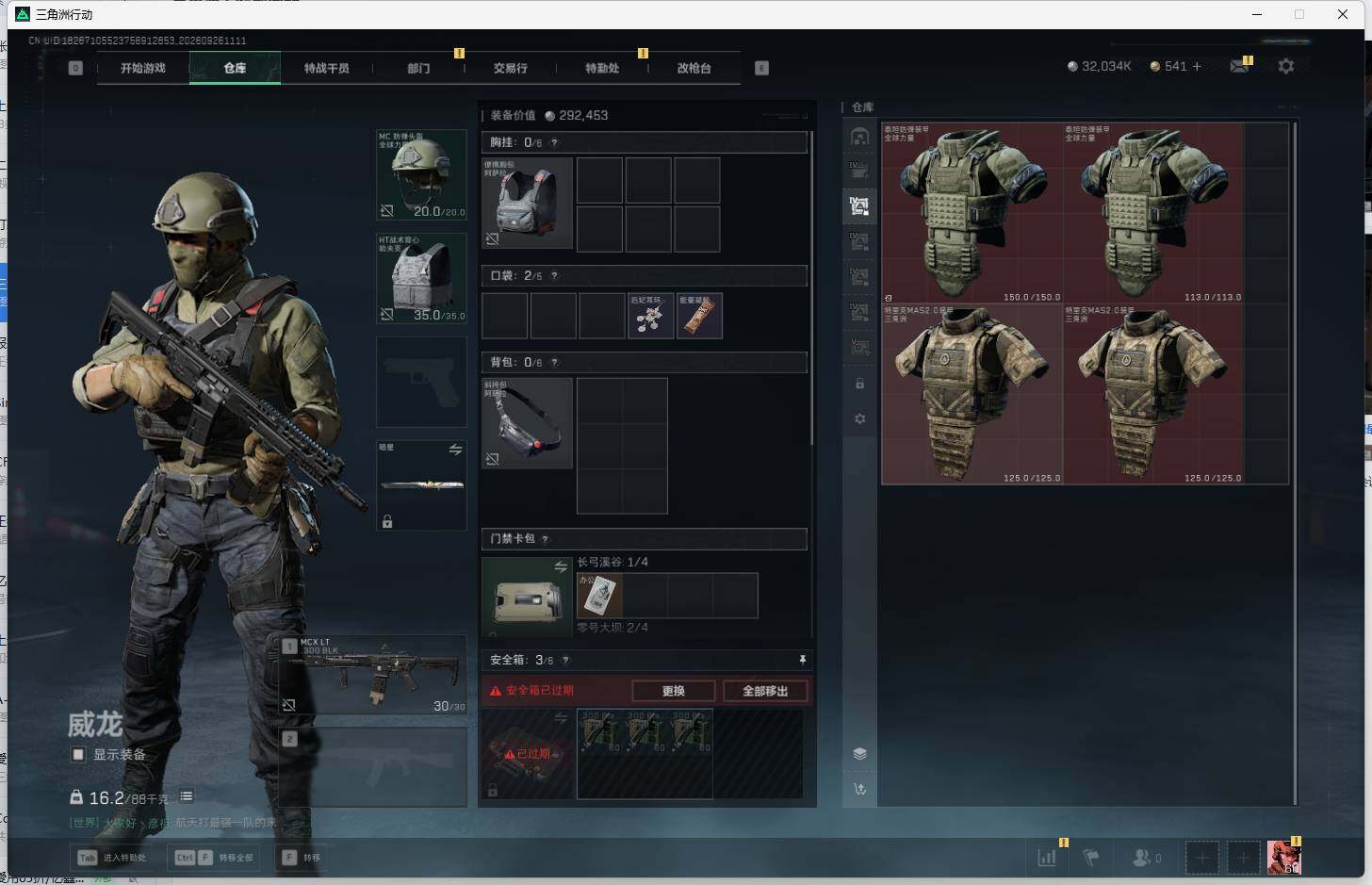The width and height of the screenshot is (1372, 885).
Task: Select the third ammo stack in safe box
Action: [x=689, y=731]
